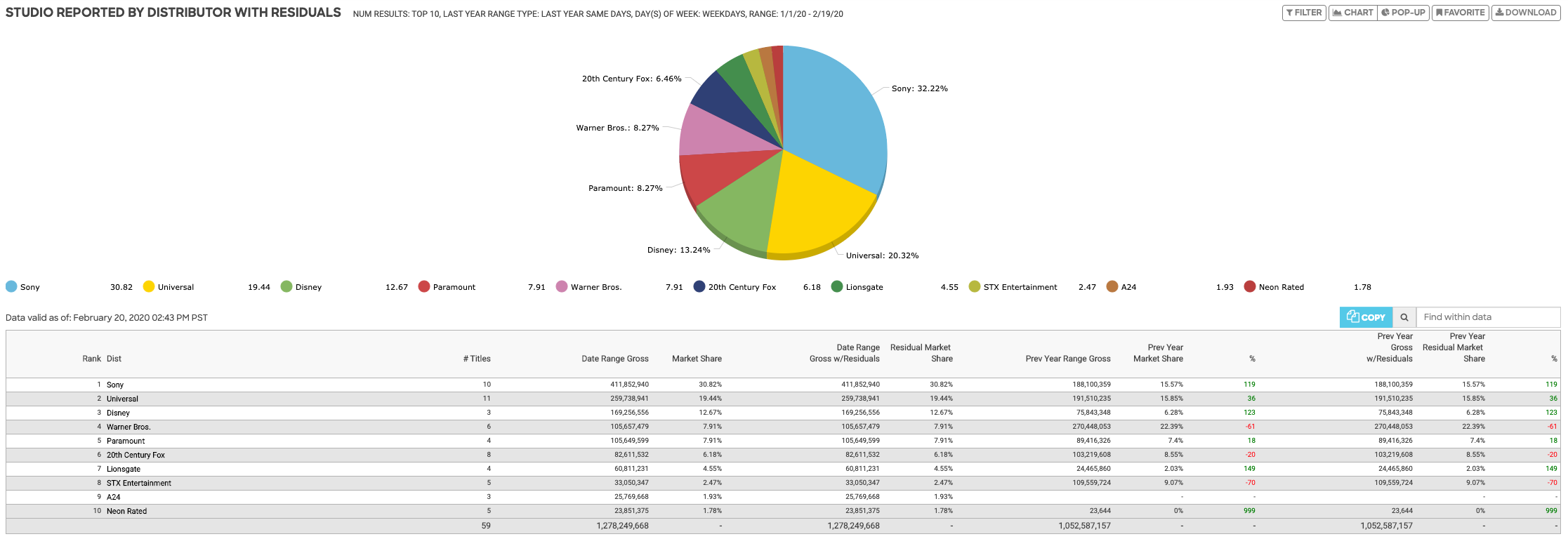Switch view with the Chart button

[1352, 13]
